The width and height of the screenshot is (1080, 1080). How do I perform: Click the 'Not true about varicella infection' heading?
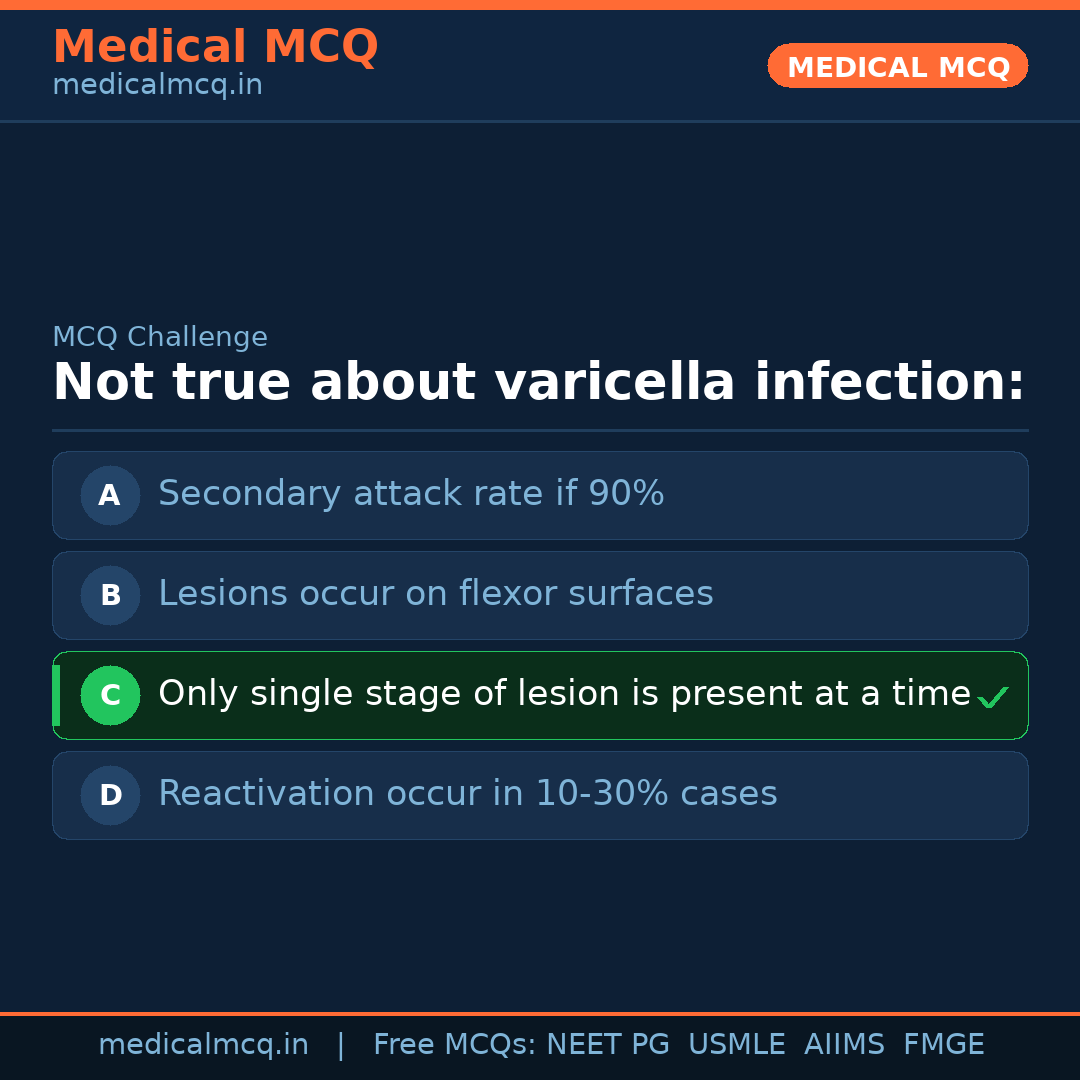coord(539,383)
